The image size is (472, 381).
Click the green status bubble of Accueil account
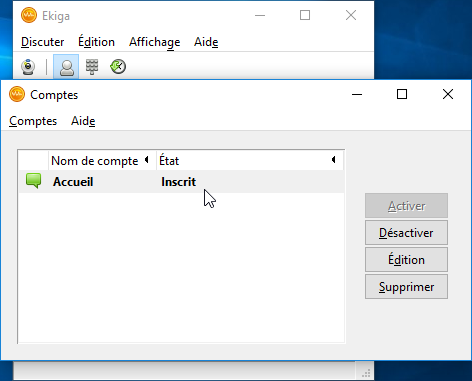[33, 181]
